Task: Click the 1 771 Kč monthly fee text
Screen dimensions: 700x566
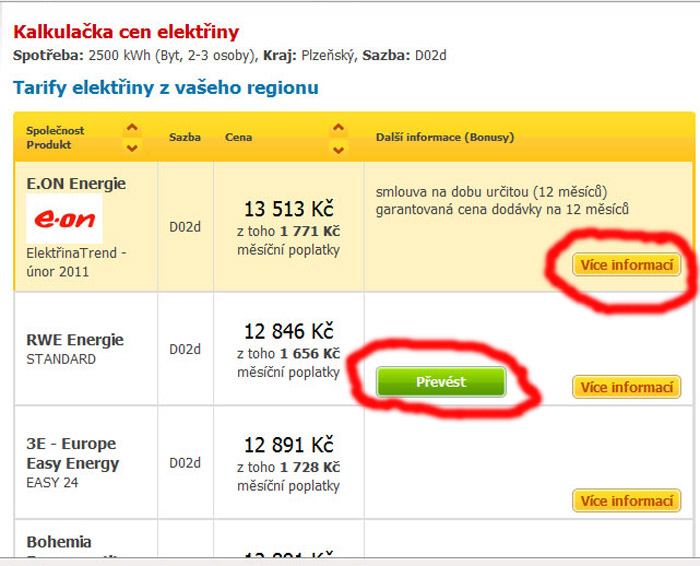Action: (x=310, y=231)
